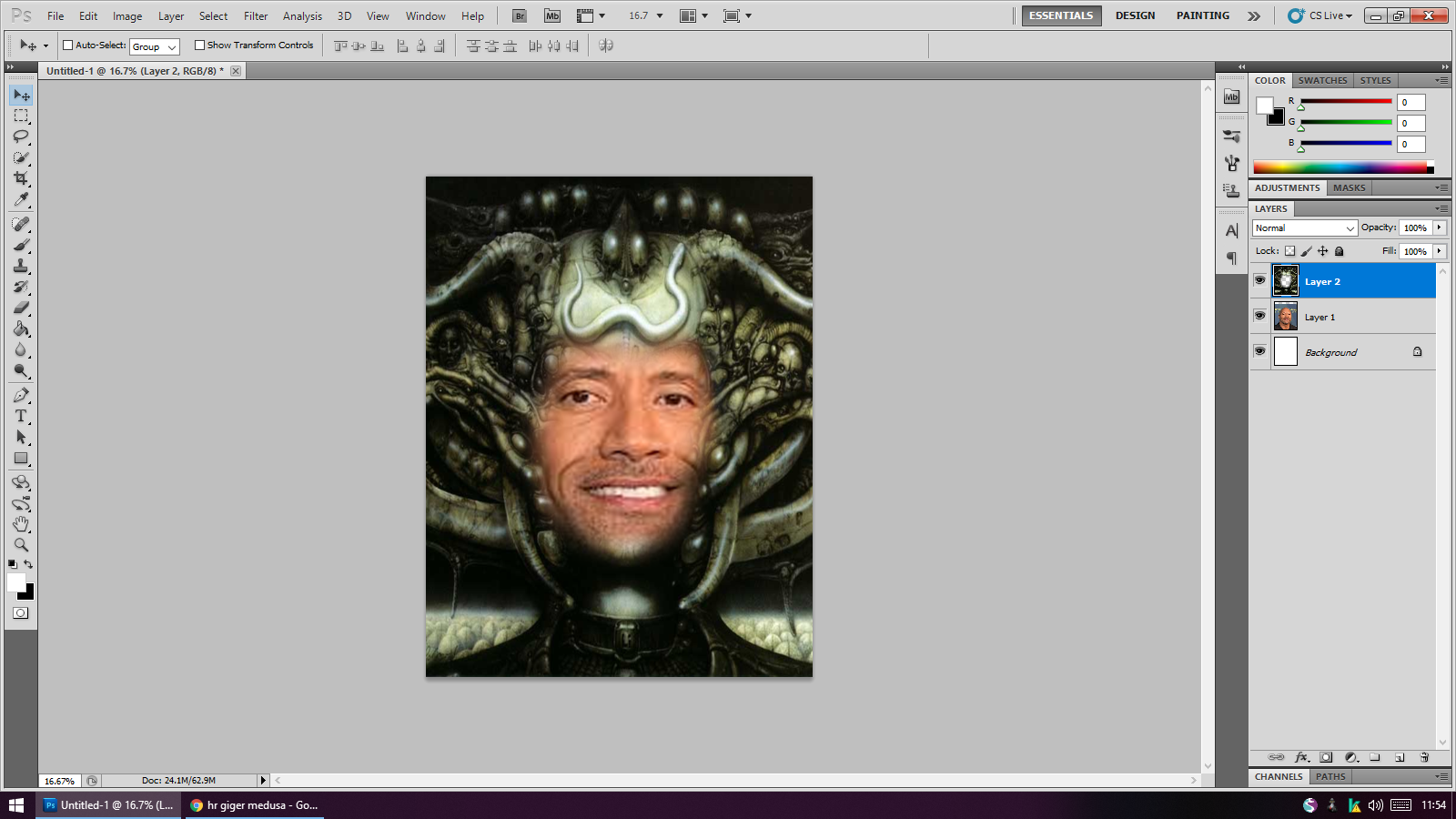
Task: Swap foreground and background colors
Action: (x=28, y=564)
